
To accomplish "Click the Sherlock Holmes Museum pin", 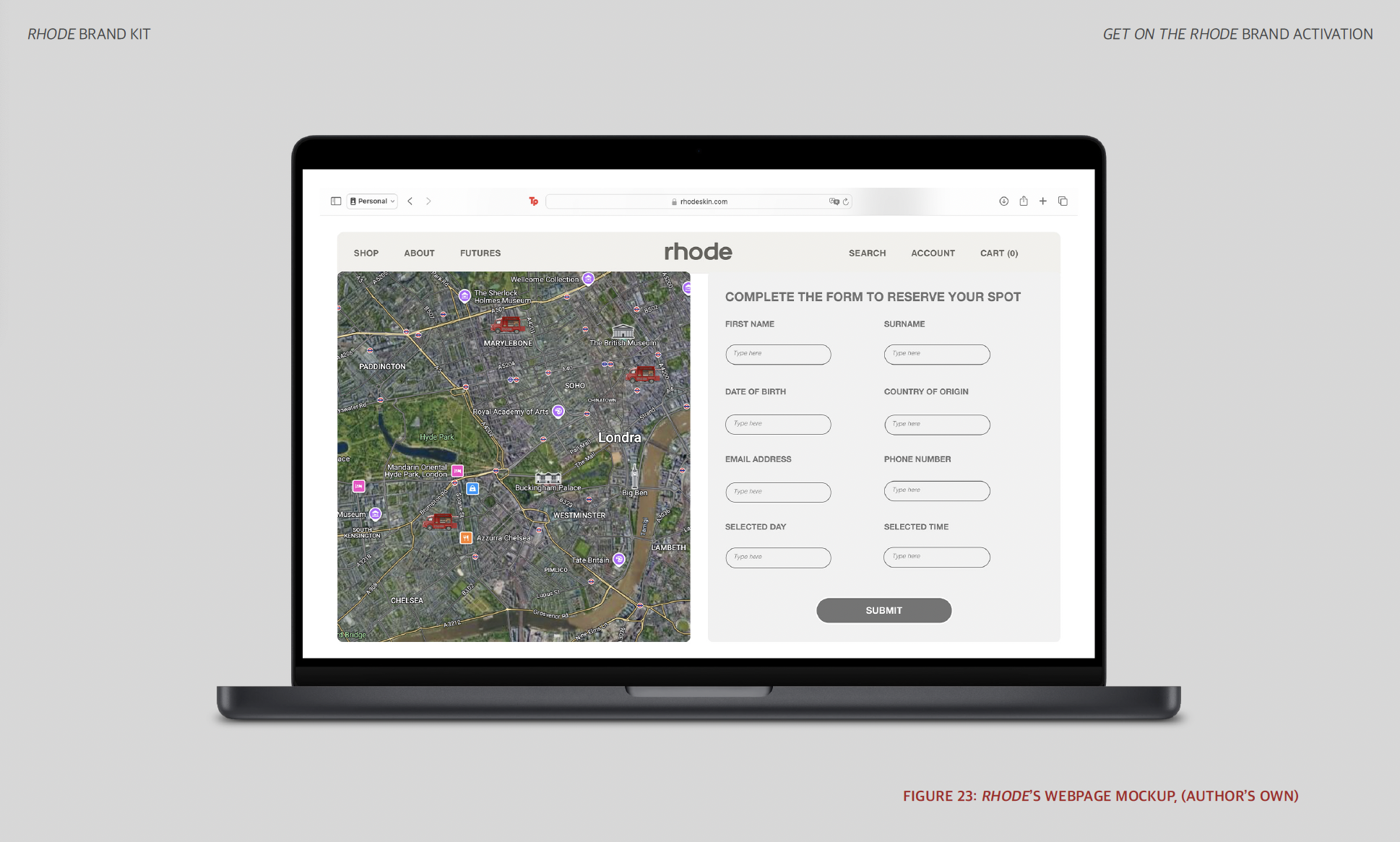I will [x=464, y=296].
